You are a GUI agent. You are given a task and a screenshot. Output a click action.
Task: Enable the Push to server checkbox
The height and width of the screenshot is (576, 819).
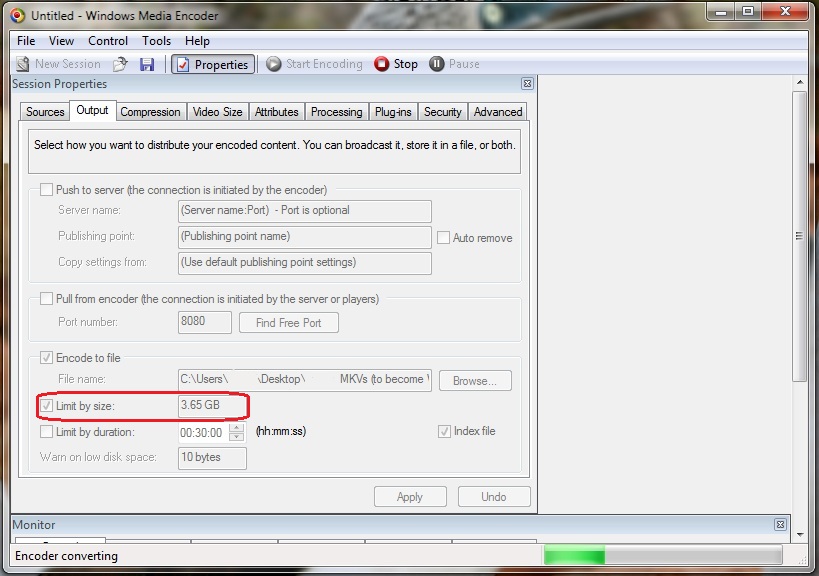point(46,189)
